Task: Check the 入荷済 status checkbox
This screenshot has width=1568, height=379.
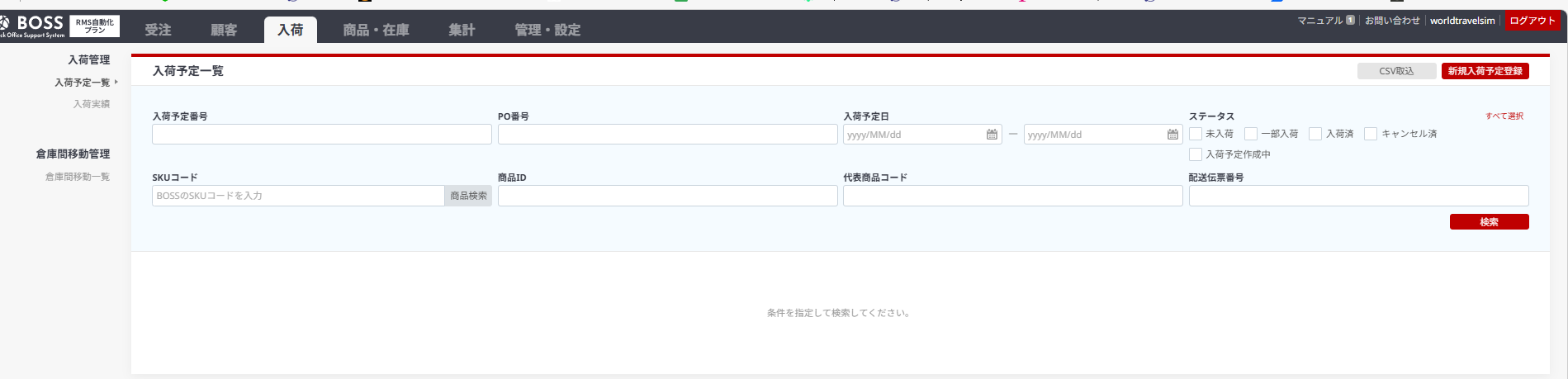Action: pos(1315,134)
